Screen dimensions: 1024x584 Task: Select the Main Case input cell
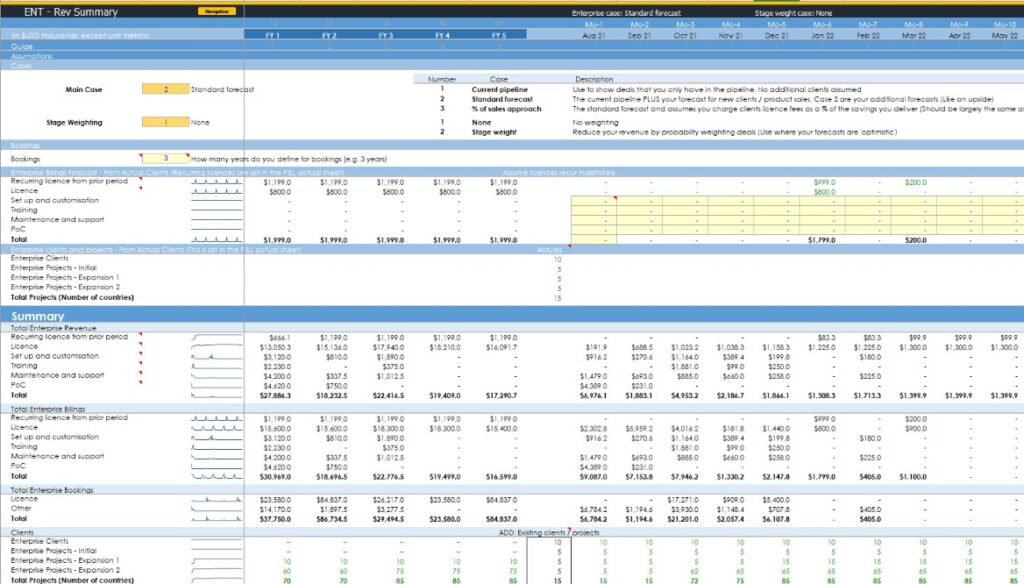pos(164,89)
